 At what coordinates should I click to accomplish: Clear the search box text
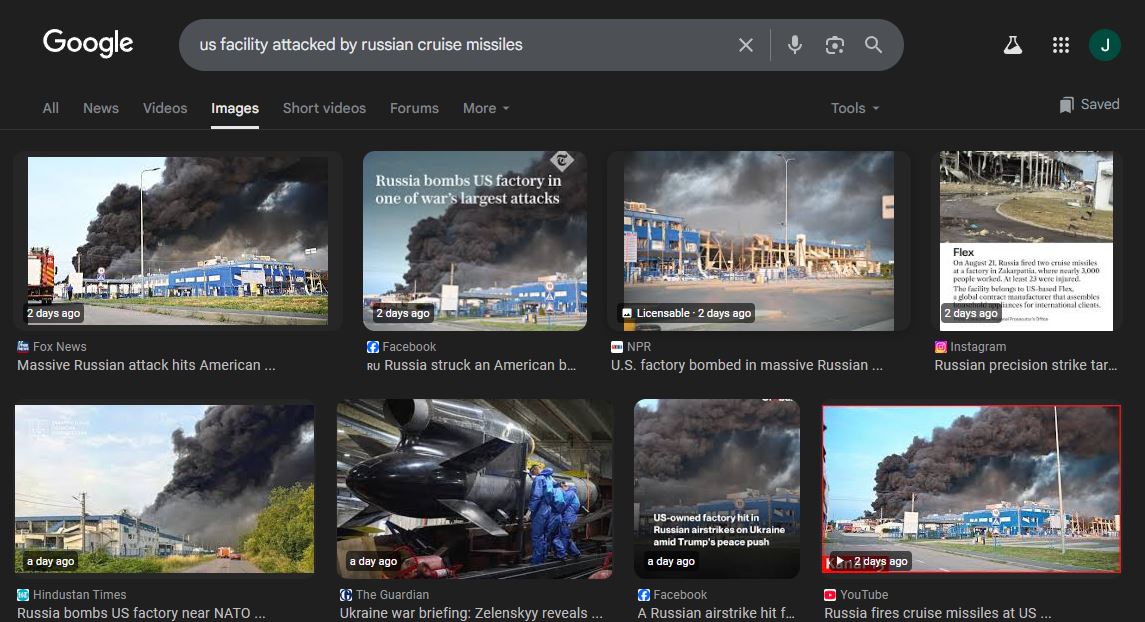click(745, 45)
